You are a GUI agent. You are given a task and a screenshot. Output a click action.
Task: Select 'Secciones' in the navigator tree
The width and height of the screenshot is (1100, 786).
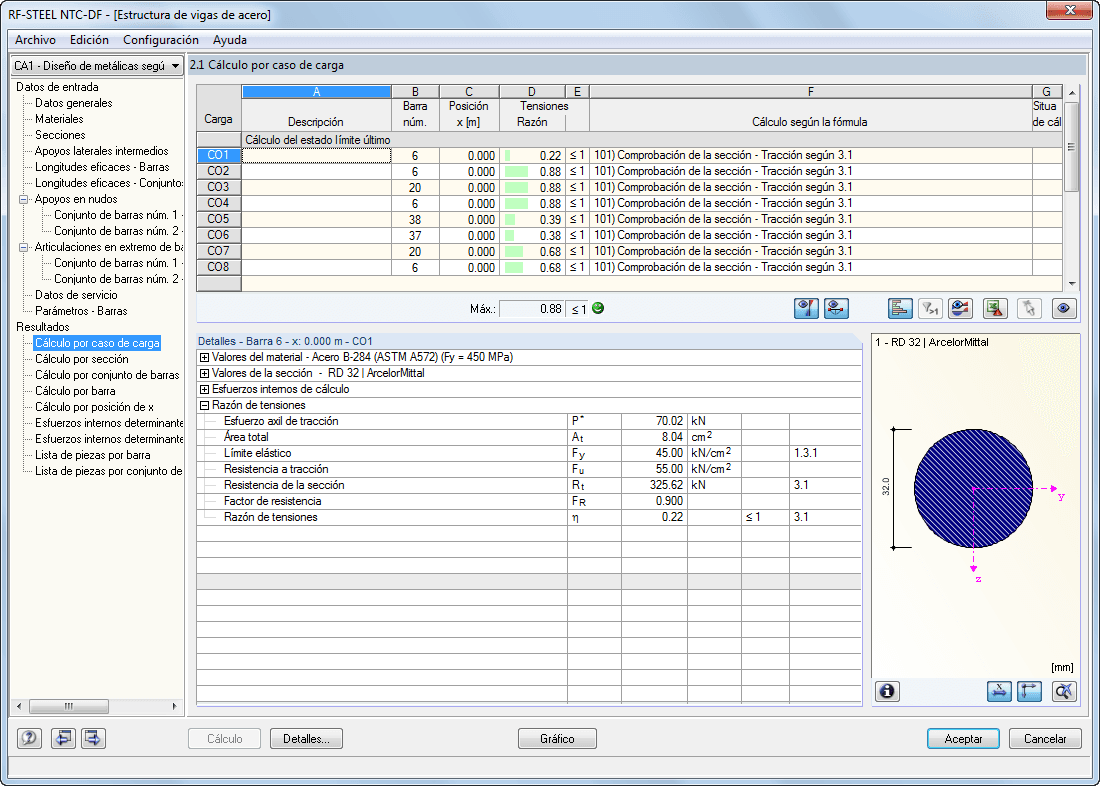(x=60, y=135)
